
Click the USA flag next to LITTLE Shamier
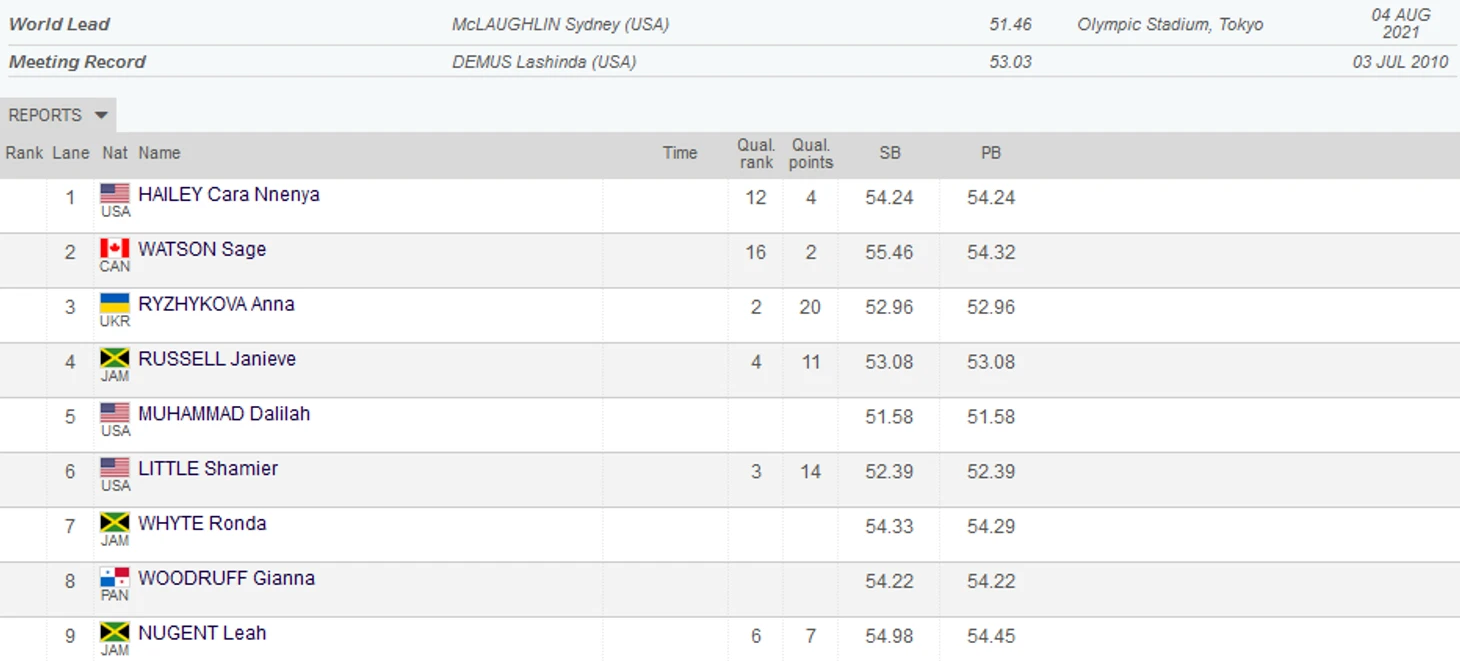click(x=115, y=468)
